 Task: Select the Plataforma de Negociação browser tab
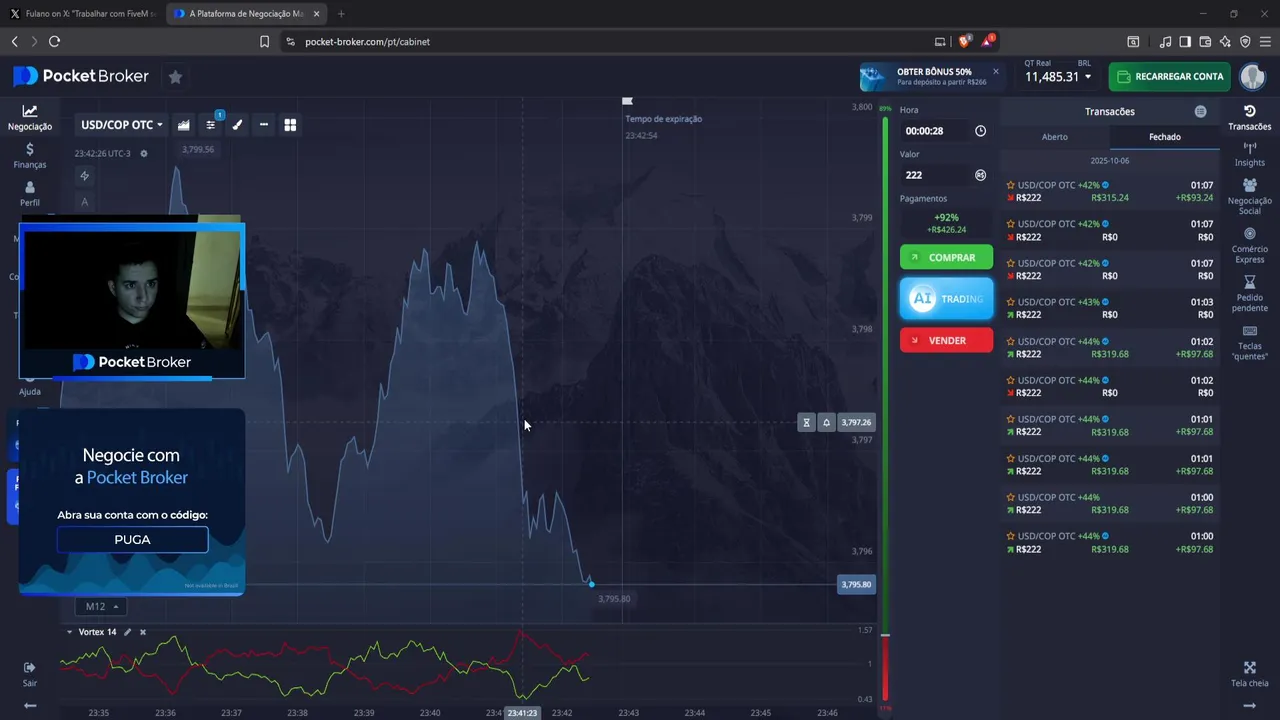[x=245, y=14]
